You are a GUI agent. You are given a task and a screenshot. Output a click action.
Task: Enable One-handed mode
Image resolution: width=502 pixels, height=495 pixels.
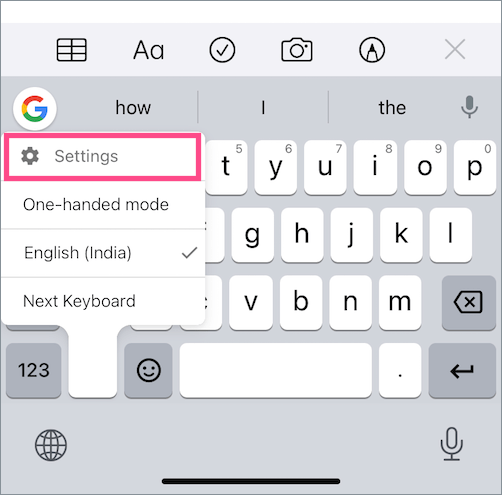coord(103,204)
